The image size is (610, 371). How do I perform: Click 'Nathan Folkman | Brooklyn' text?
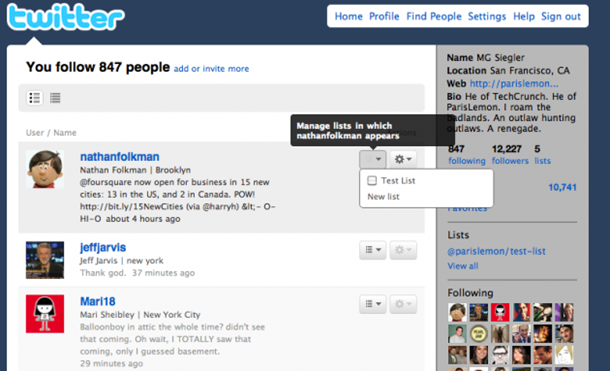[135, 170]
